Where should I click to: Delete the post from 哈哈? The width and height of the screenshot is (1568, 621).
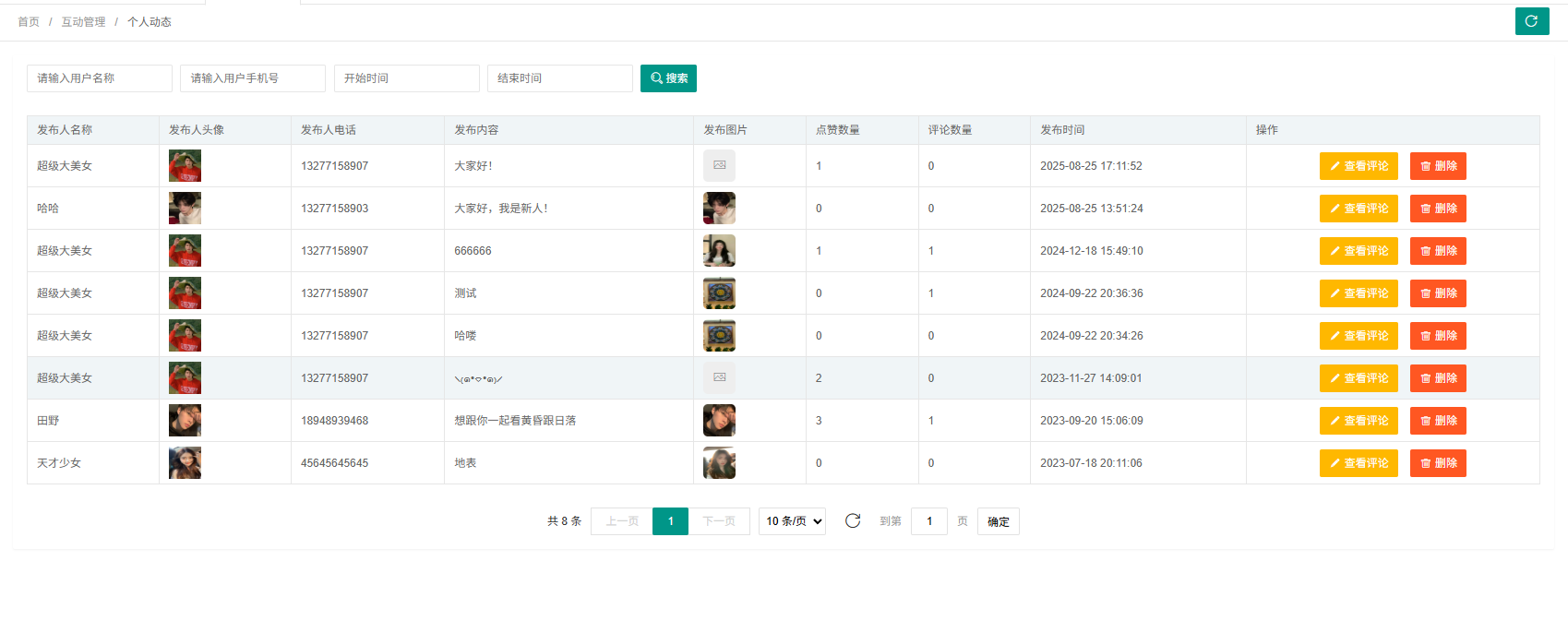coord(1438,209)
